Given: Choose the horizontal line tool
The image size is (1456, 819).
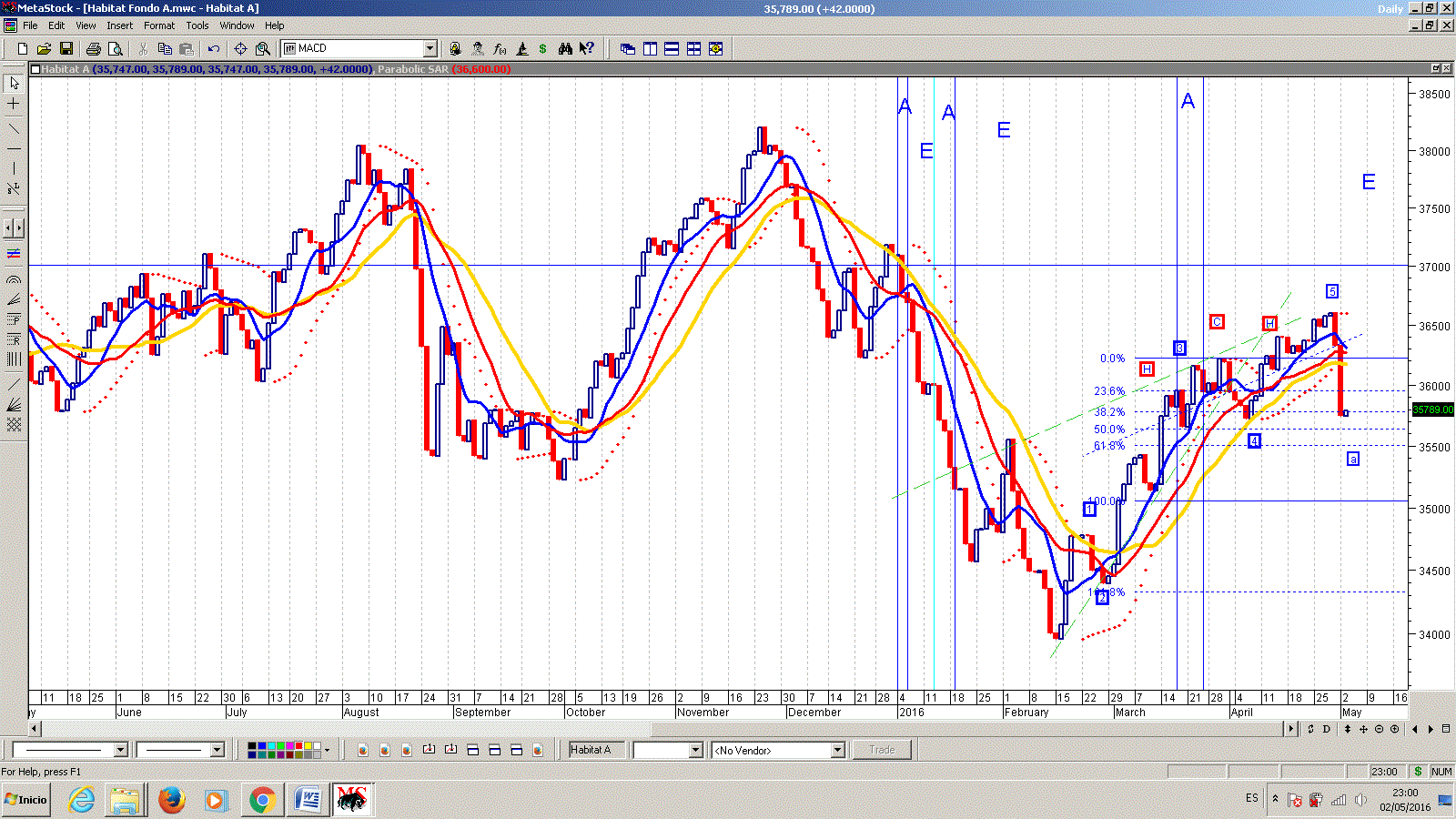Looking at the screenshot, I should (x=14, y=148).
